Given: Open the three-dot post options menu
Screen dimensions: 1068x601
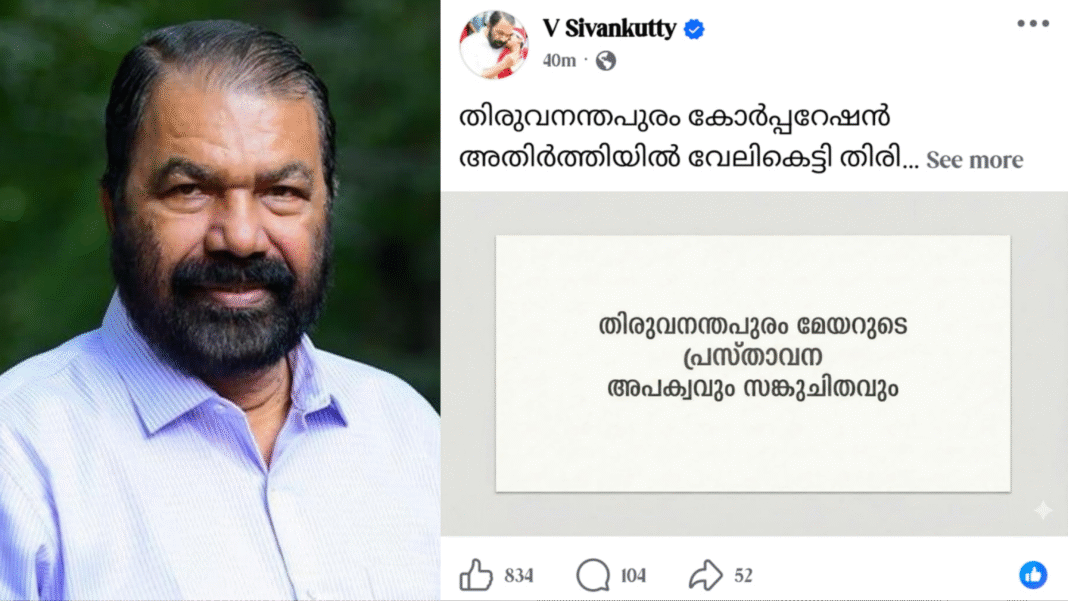Looking at the screenshot, I should [x=1033, y=23].
